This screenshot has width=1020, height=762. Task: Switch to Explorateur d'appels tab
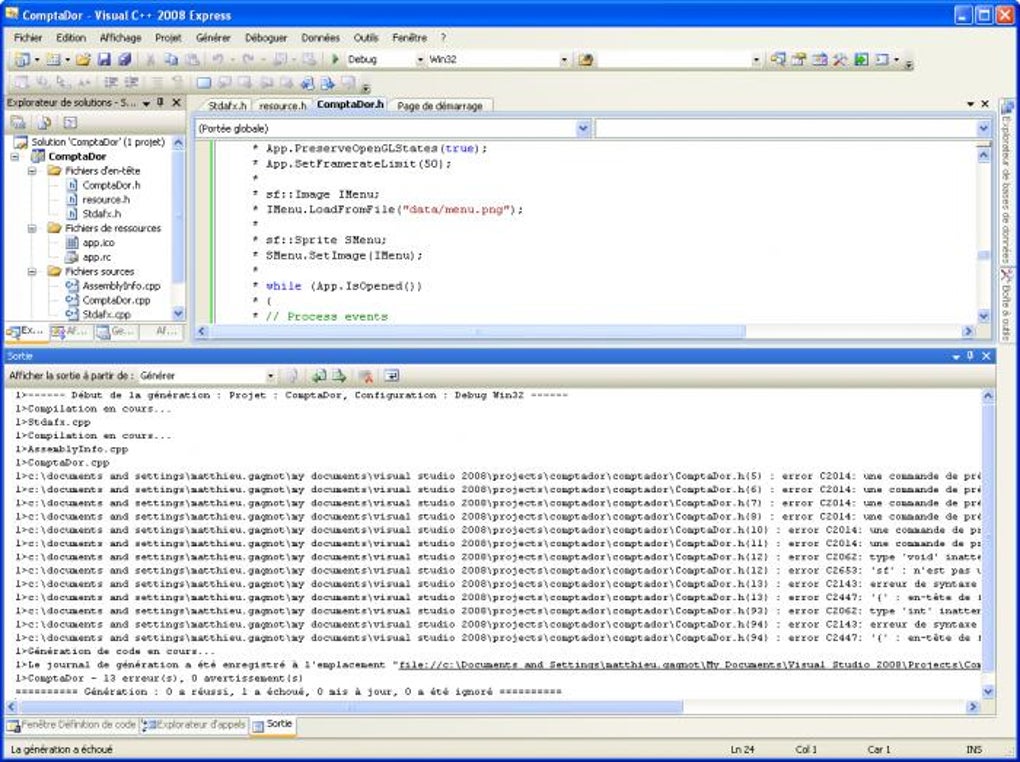click(x=195, y=725)
